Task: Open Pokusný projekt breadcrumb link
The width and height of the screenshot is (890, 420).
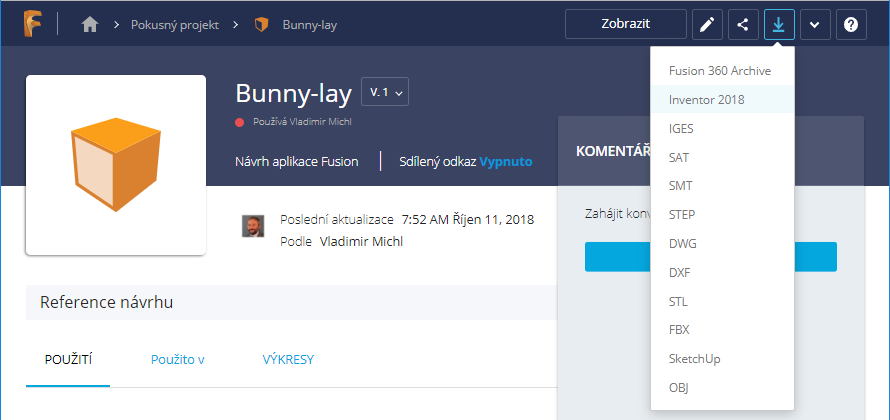Action: (175, 25)
